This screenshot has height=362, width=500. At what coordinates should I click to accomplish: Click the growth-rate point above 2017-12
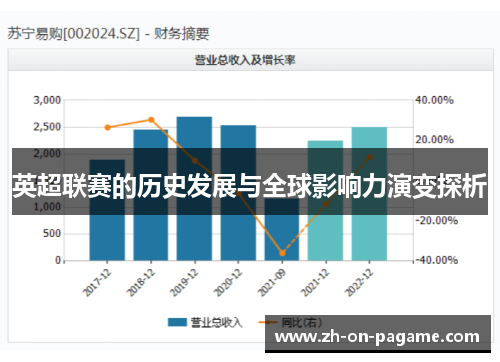[x=107, y=127]
